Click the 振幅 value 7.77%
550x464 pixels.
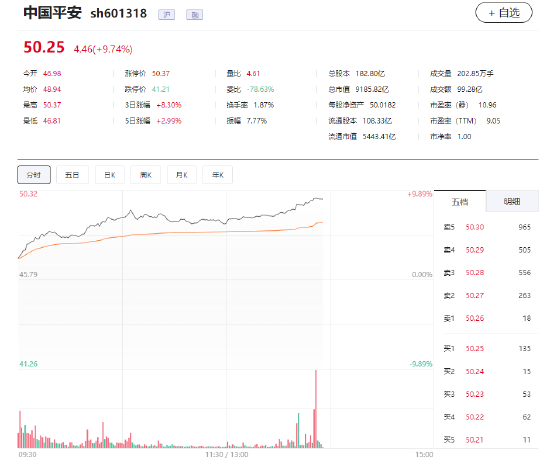[257, 121]
